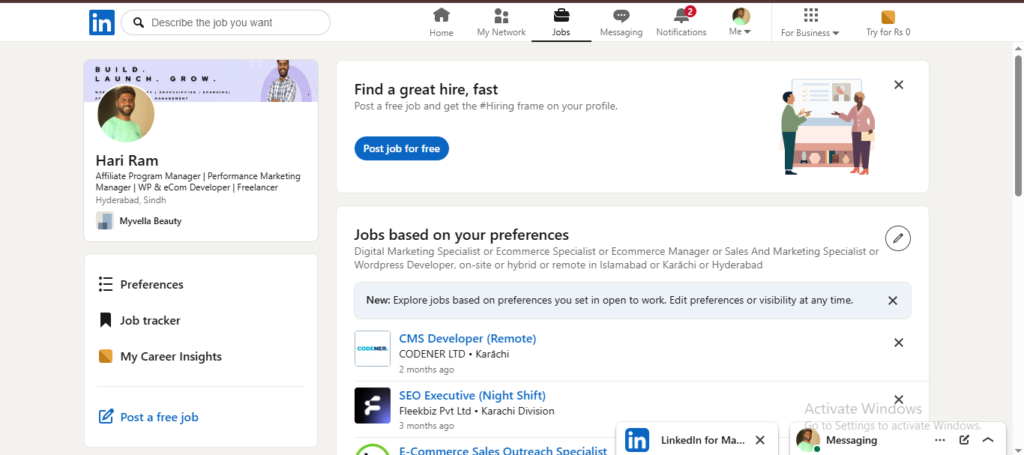Click Try for Rs 0 premium icon
The height and width of the screenshot is (455, 1024).
888,22
